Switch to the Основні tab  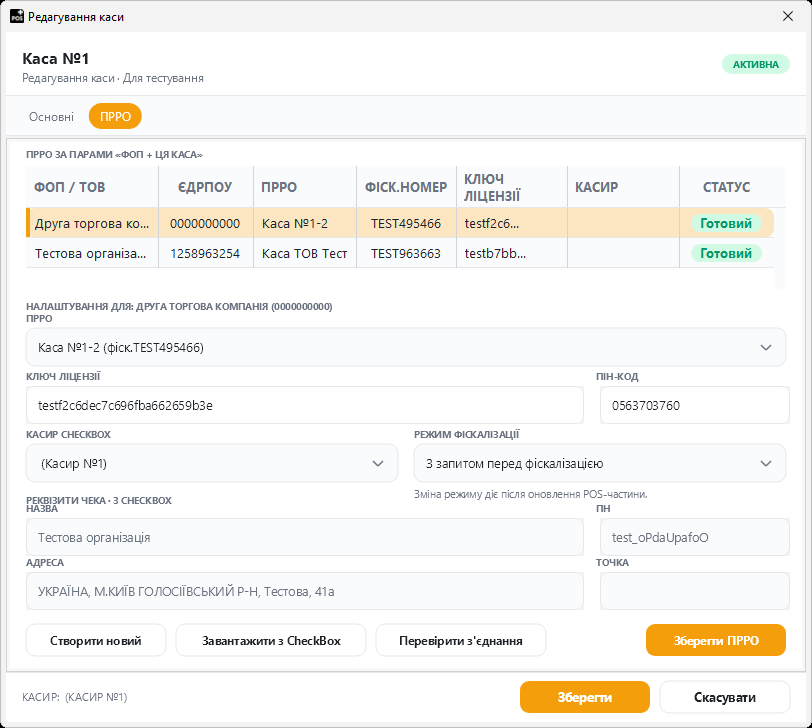click(x=51, y=117)
